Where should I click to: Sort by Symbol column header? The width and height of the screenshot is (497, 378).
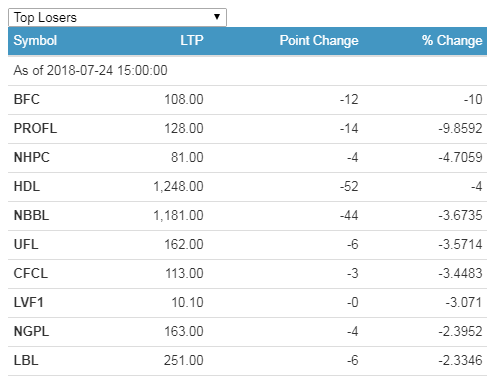35,41
